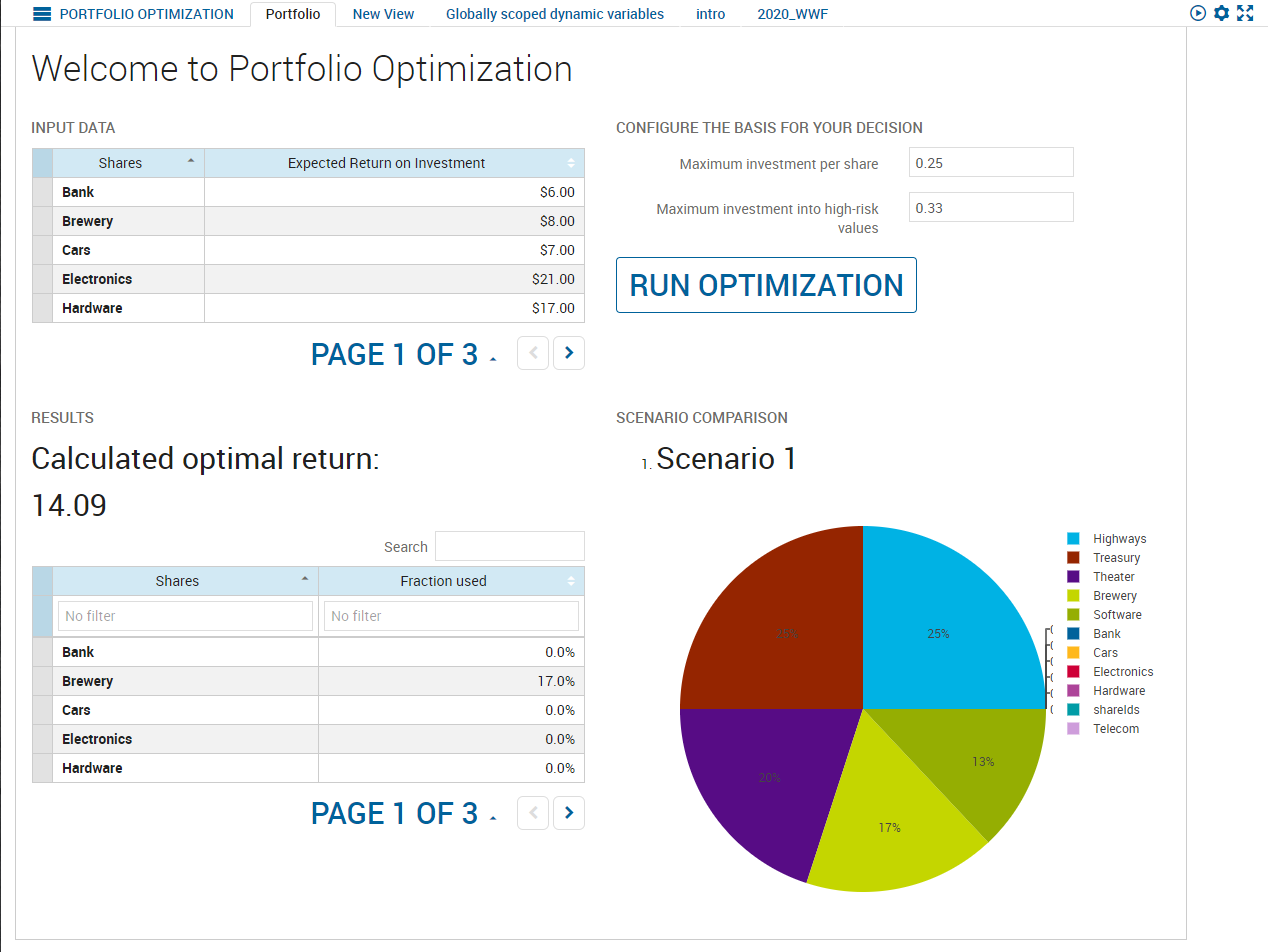Click the play icon in top bar
This screenshot has height=952, width=1268.
click(1198, 13)
